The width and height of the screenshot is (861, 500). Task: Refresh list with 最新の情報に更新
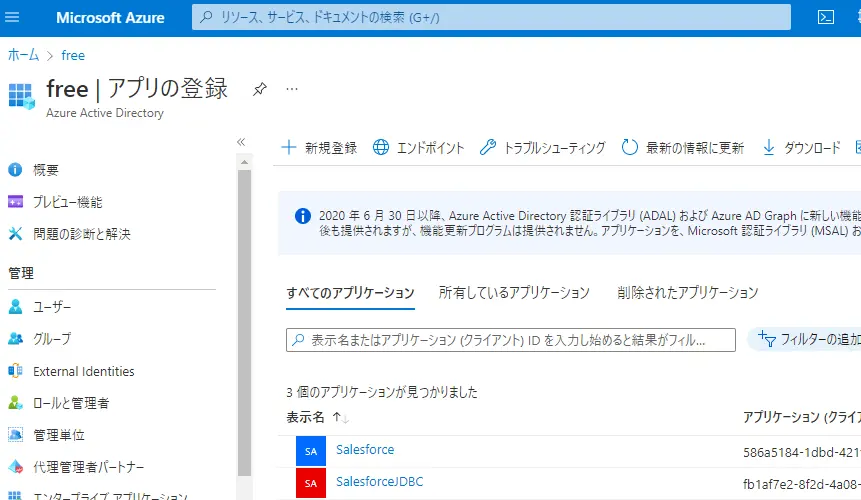pyautogui.click(x=683, y=148)
